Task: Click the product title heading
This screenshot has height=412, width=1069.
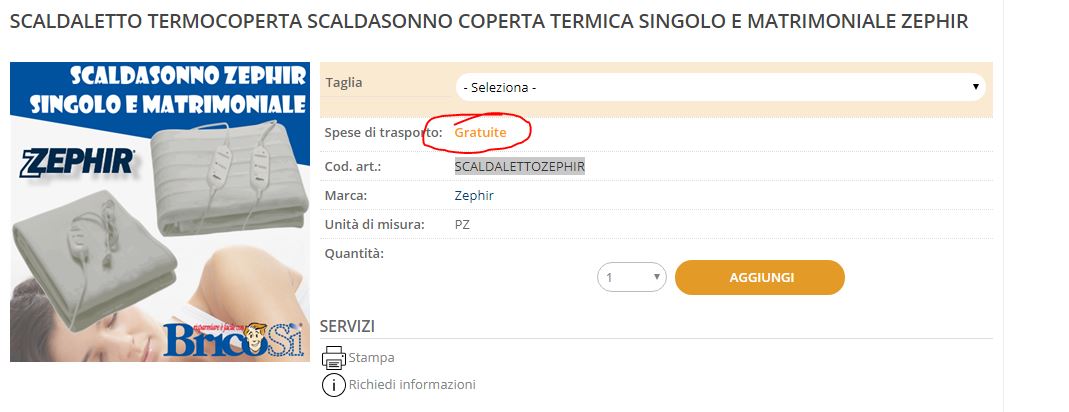Action: (x=488, y=22)
